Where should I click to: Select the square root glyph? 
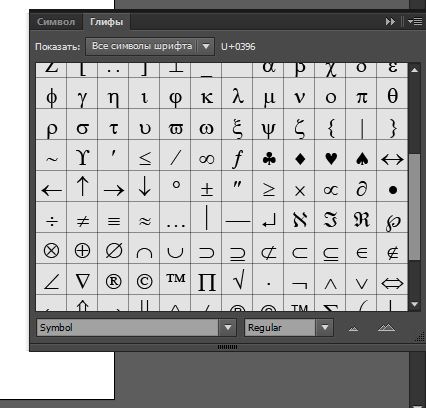[238, 280]
